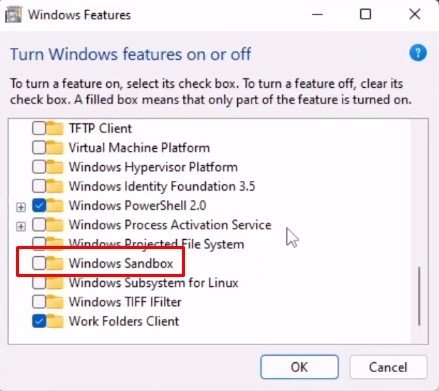Select the Windows Projected File System item
This screenshot has height=391, width=439.
[156, 244]
